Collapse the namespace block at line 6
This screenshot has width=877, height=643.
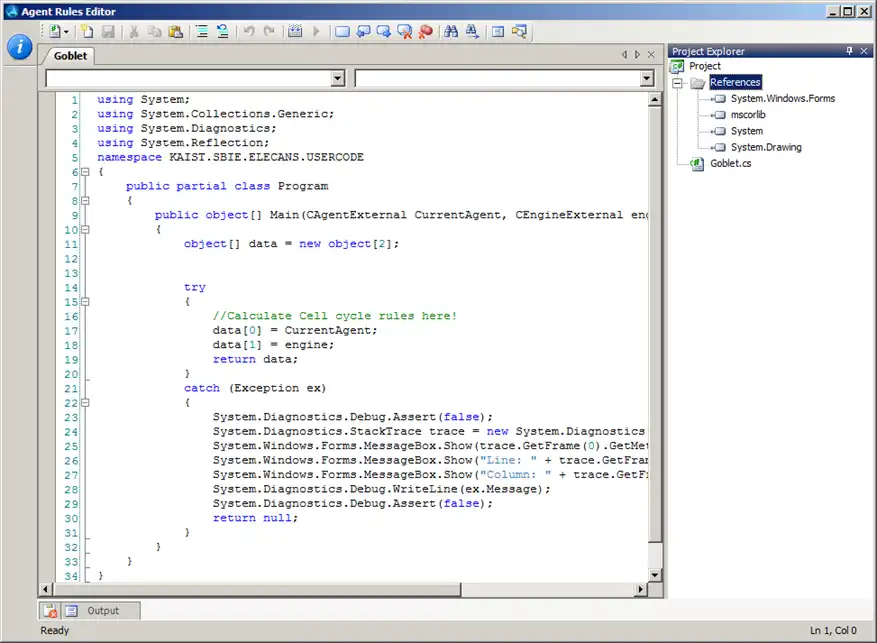86,172
